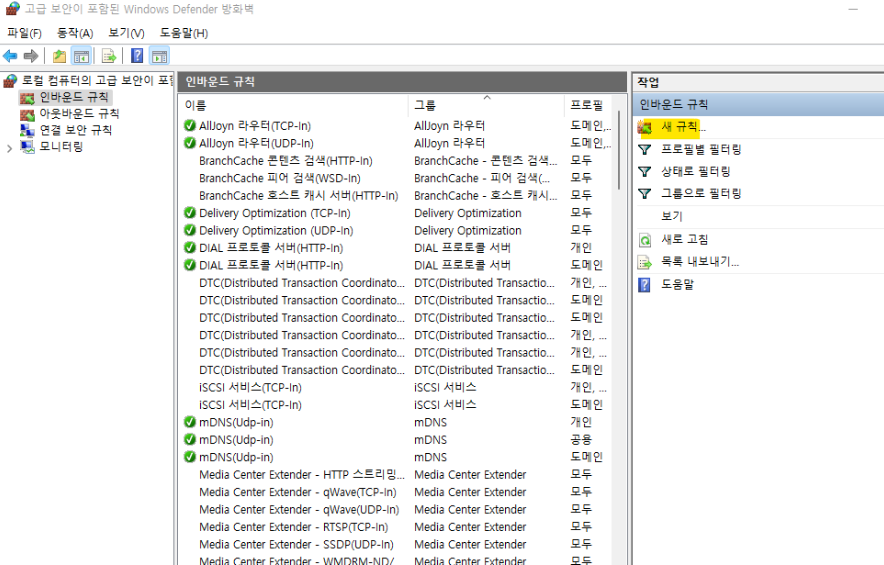This screenshot has width=884, height=565.
Task: Open 상태로 필터링 action
Action: click(x=696, y=171)
